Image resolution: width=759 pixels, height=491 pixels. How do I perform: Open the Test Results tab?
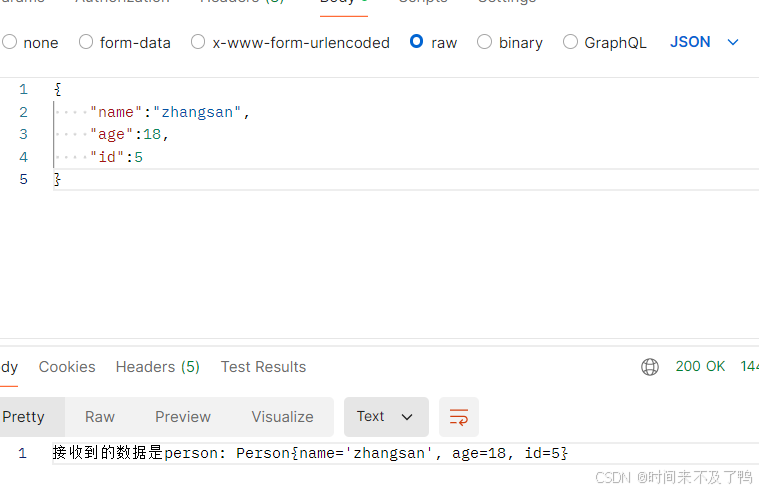click(263, 367)
